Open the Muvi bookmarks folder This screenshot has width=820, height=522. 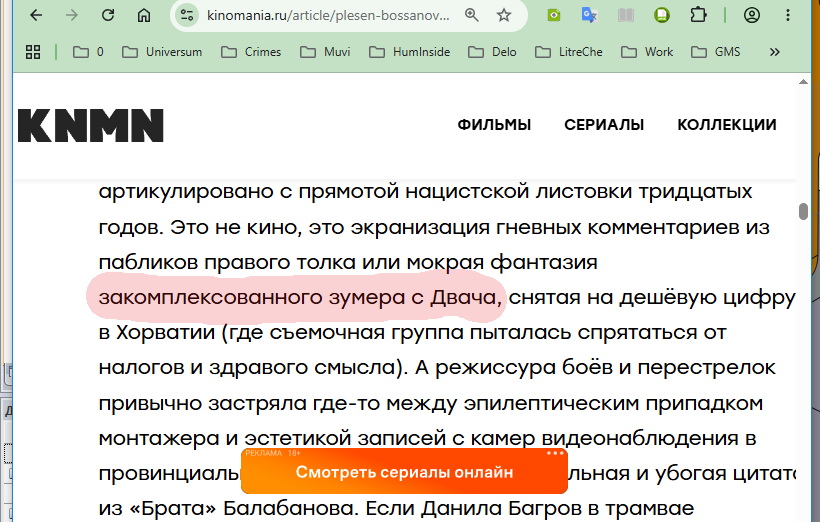pos(325,52)
